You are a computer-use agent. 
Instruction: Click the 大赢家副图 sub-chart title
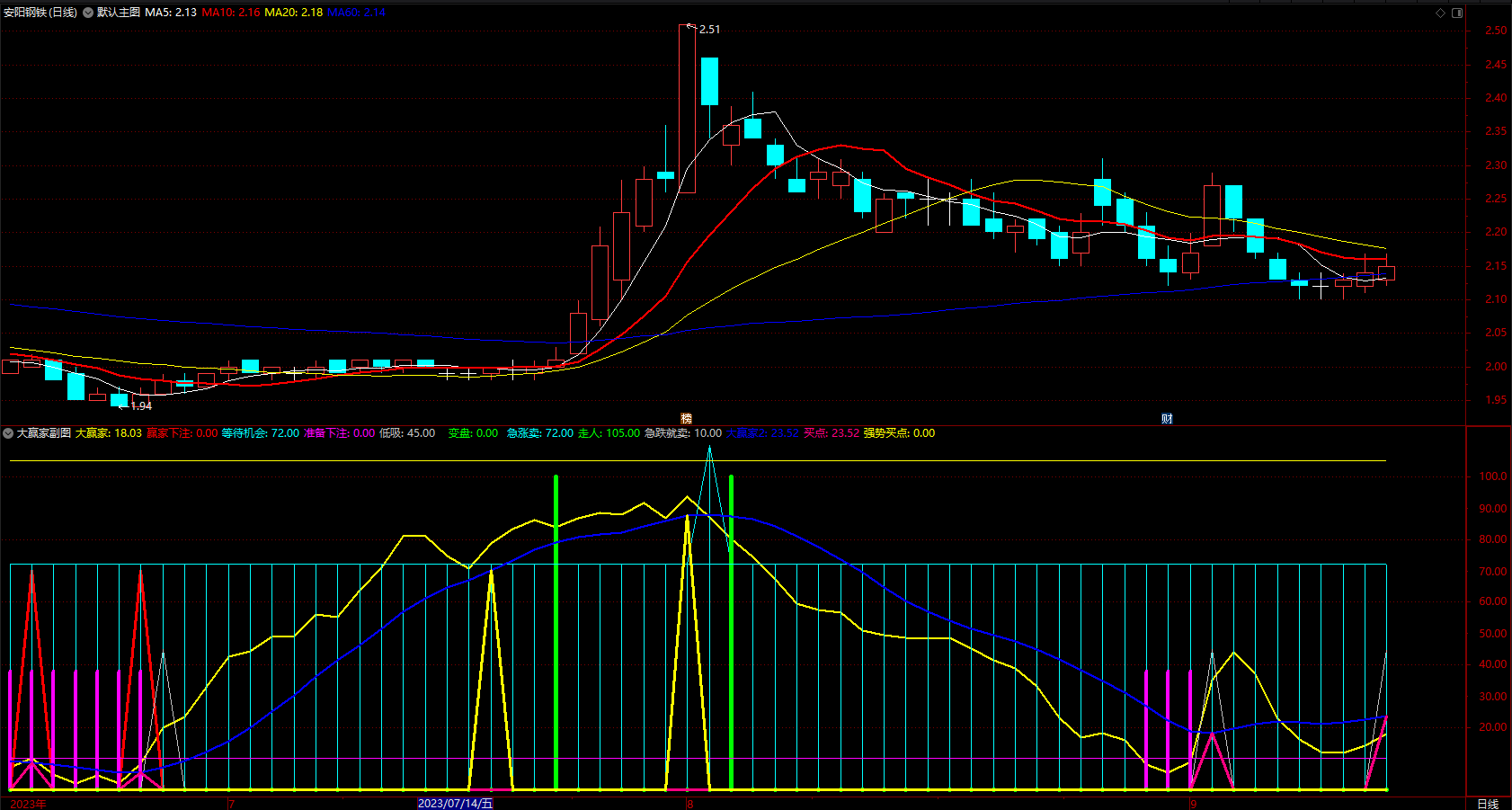coord(44,433)
